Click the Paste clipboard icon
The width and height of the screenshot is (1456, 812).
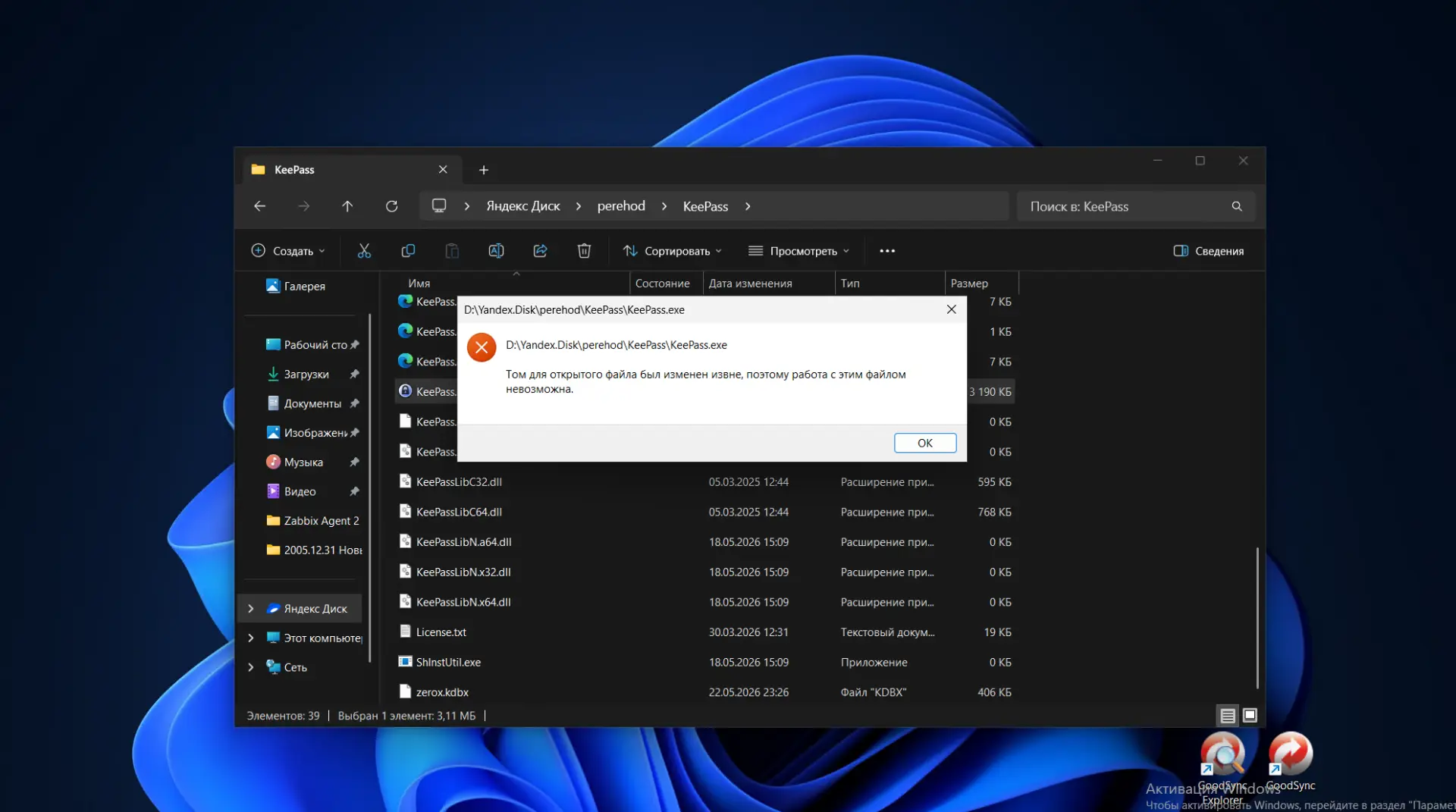coord(452,251)
